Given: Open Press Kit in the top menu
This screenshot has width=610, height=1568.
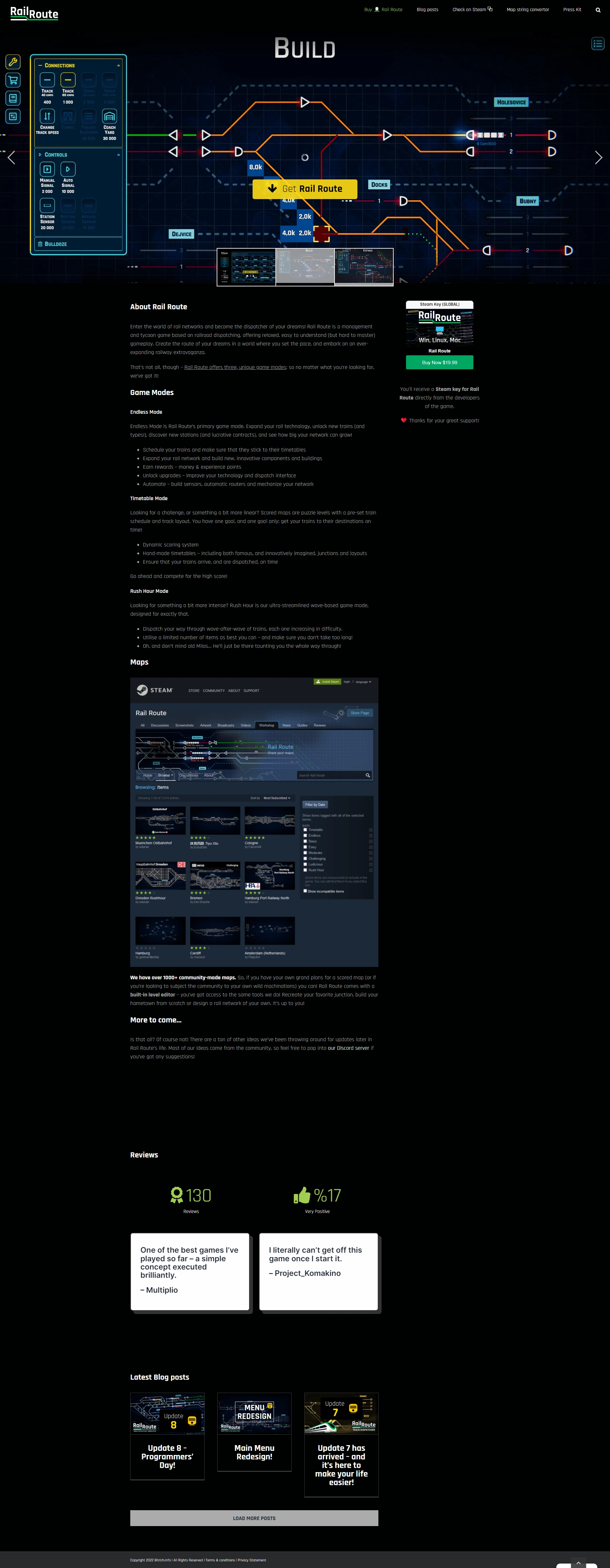Looking at the screenshot, I should (x=572, y=10).
